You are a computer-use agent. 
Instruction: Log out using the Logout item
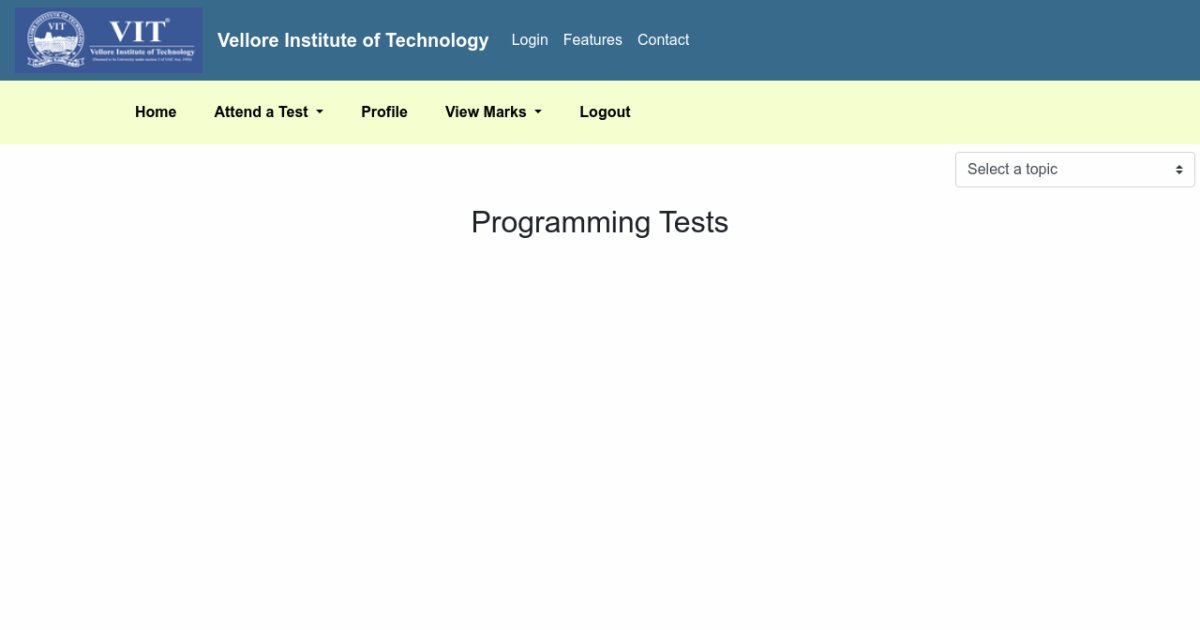[605, 112]
